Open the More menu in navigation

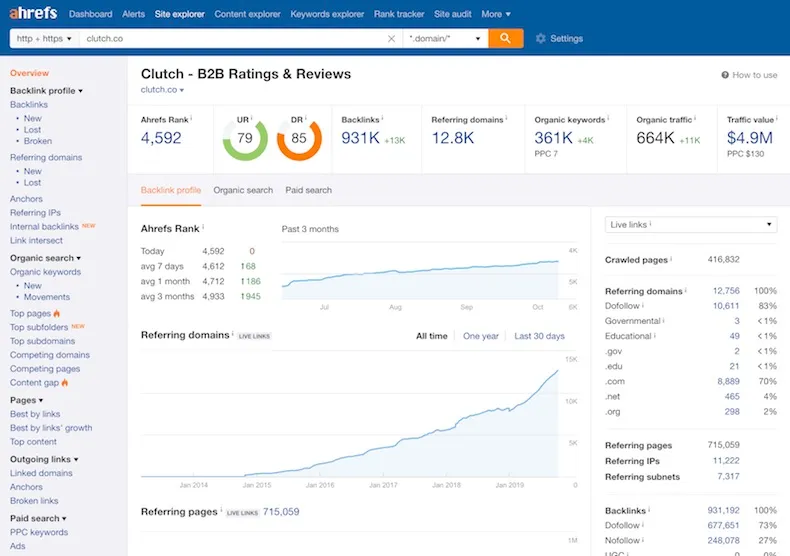pyautogui.click(x=496, y=14)
